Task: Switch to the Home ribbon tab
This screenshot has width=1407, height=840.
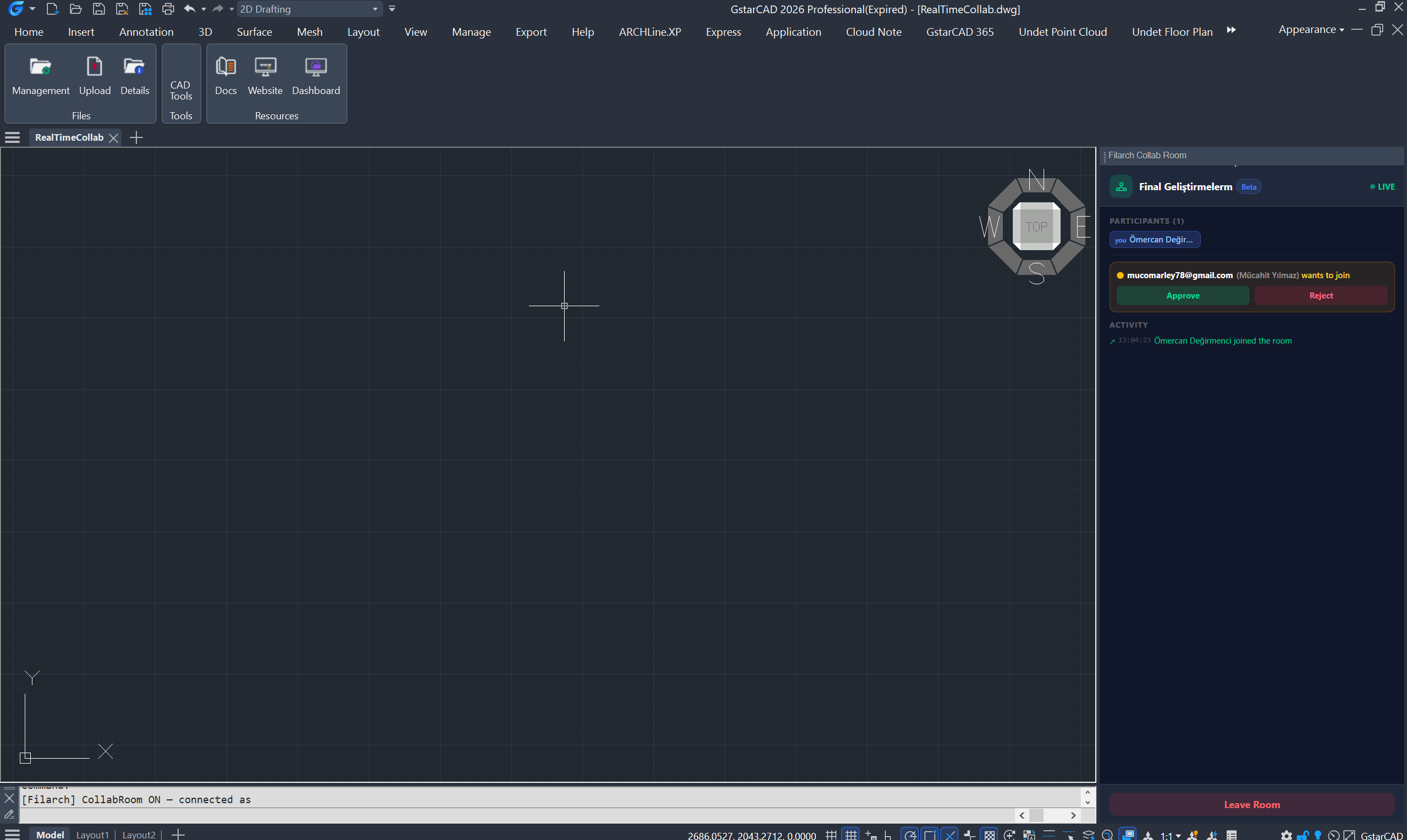Action: 29,32
